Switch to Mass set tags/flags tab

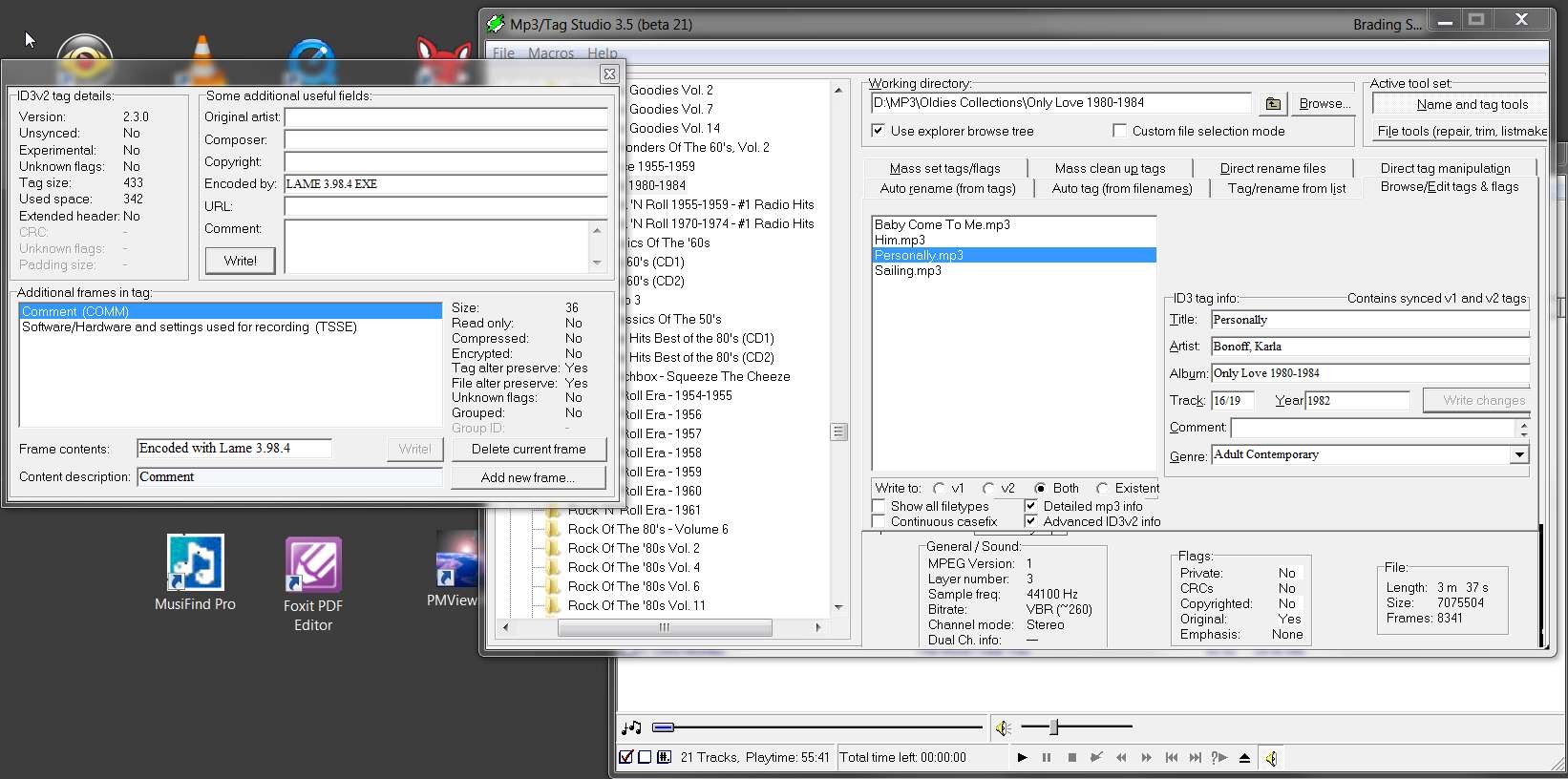click(944, 168)
